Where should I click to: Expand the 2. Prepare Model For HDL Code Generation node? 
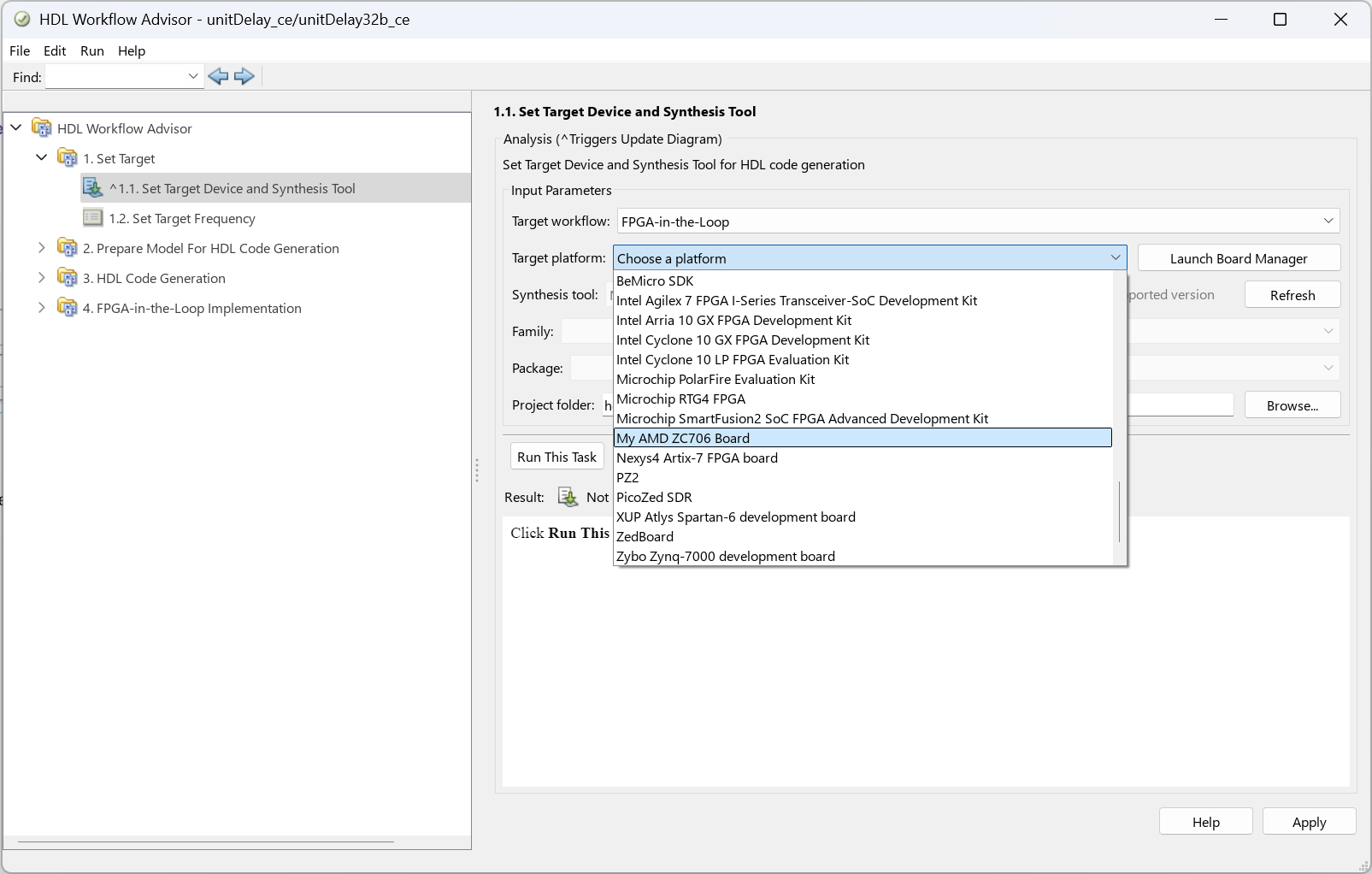[42, 247]
